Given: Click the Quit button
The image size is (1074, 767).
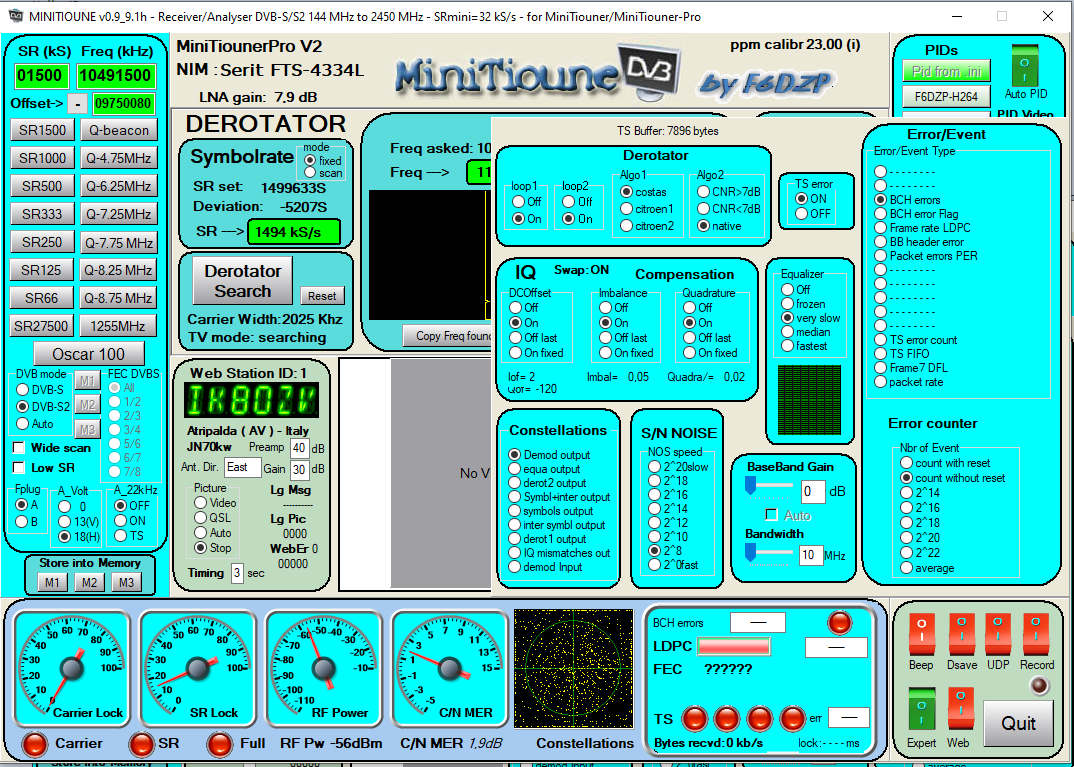Looking at the screenshot, I should 1018,721.
